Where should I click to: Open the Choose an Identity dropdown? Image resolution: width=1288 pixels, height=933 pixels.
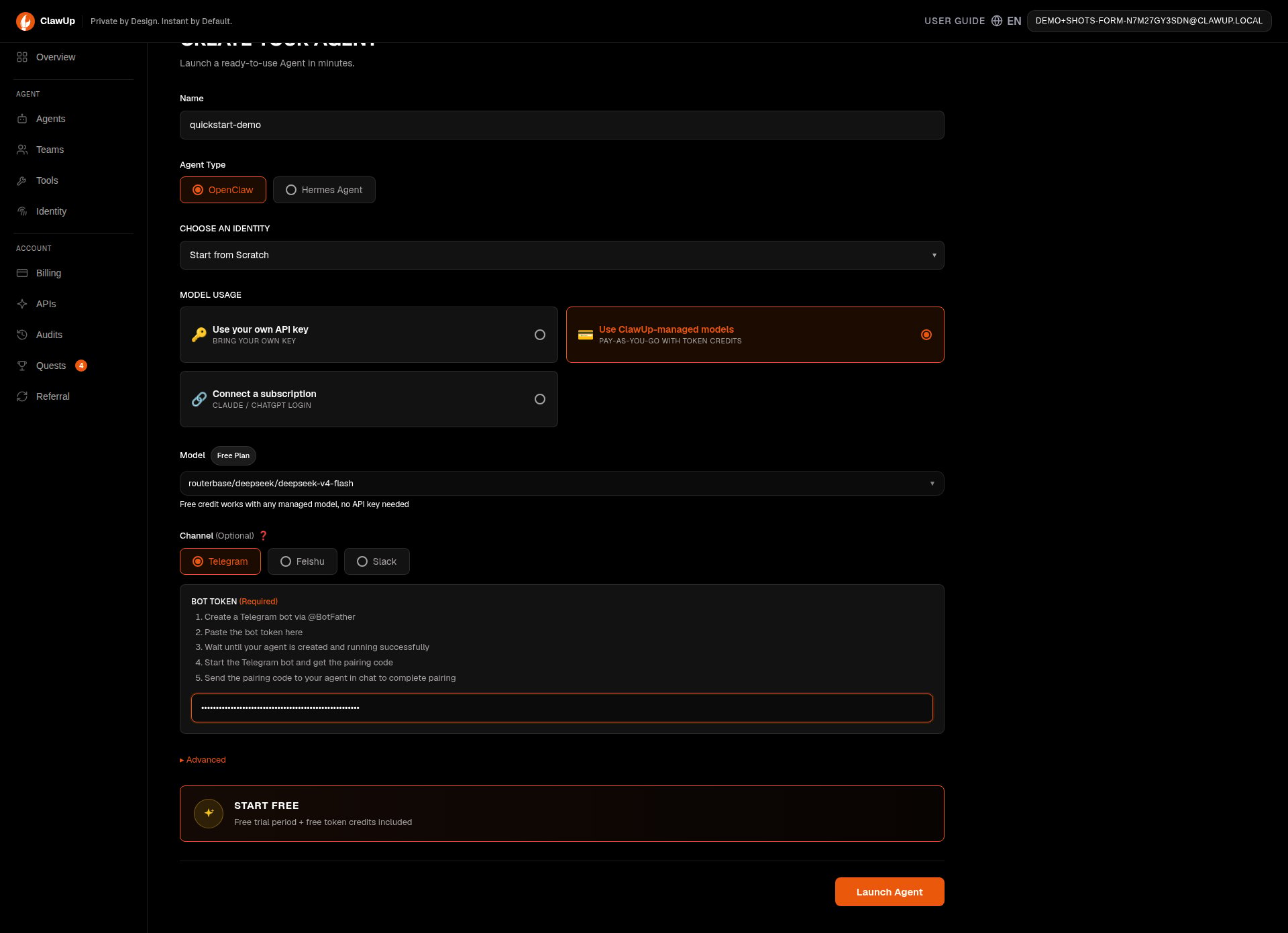coord(562,255)
